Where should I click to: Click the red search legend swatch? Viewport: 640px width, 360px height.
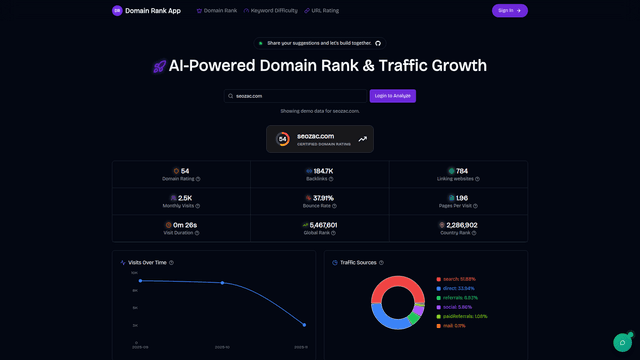439,279
